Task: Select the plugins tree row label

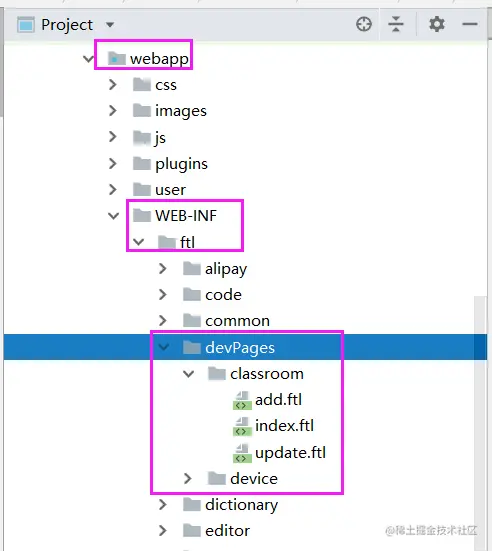Action: click(x=181, y=164)
